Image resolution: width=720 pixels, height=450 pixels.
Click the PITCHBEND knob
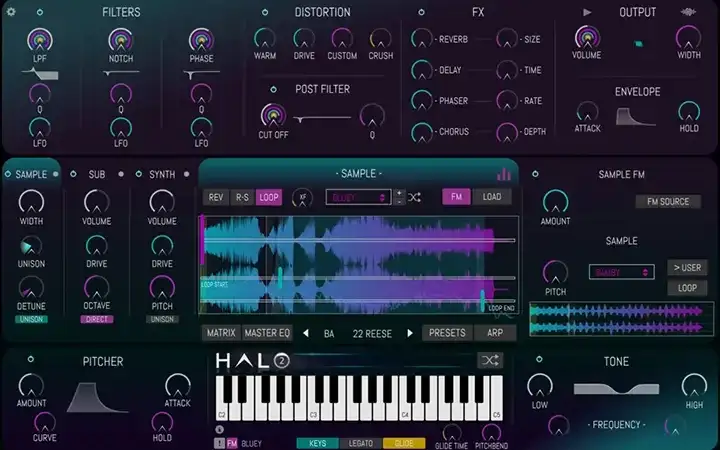[491, 433]
